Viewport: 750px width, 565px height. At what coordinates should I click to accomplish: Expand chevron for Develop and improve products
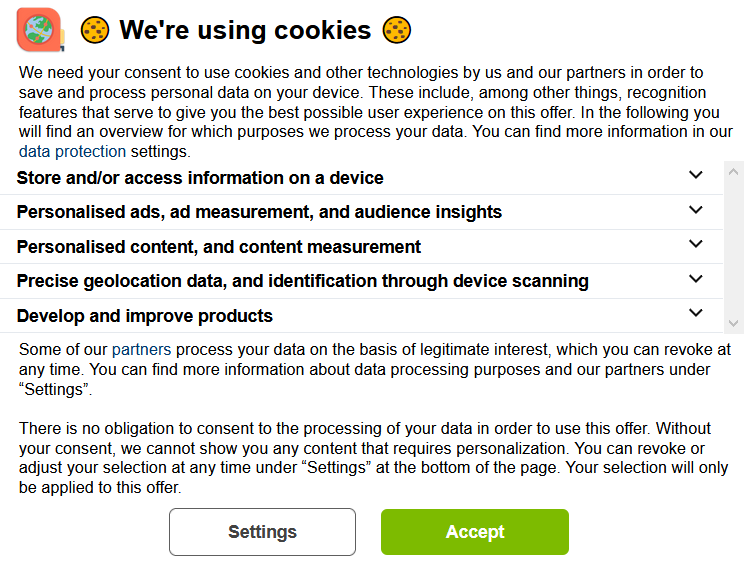pos(696,314)
